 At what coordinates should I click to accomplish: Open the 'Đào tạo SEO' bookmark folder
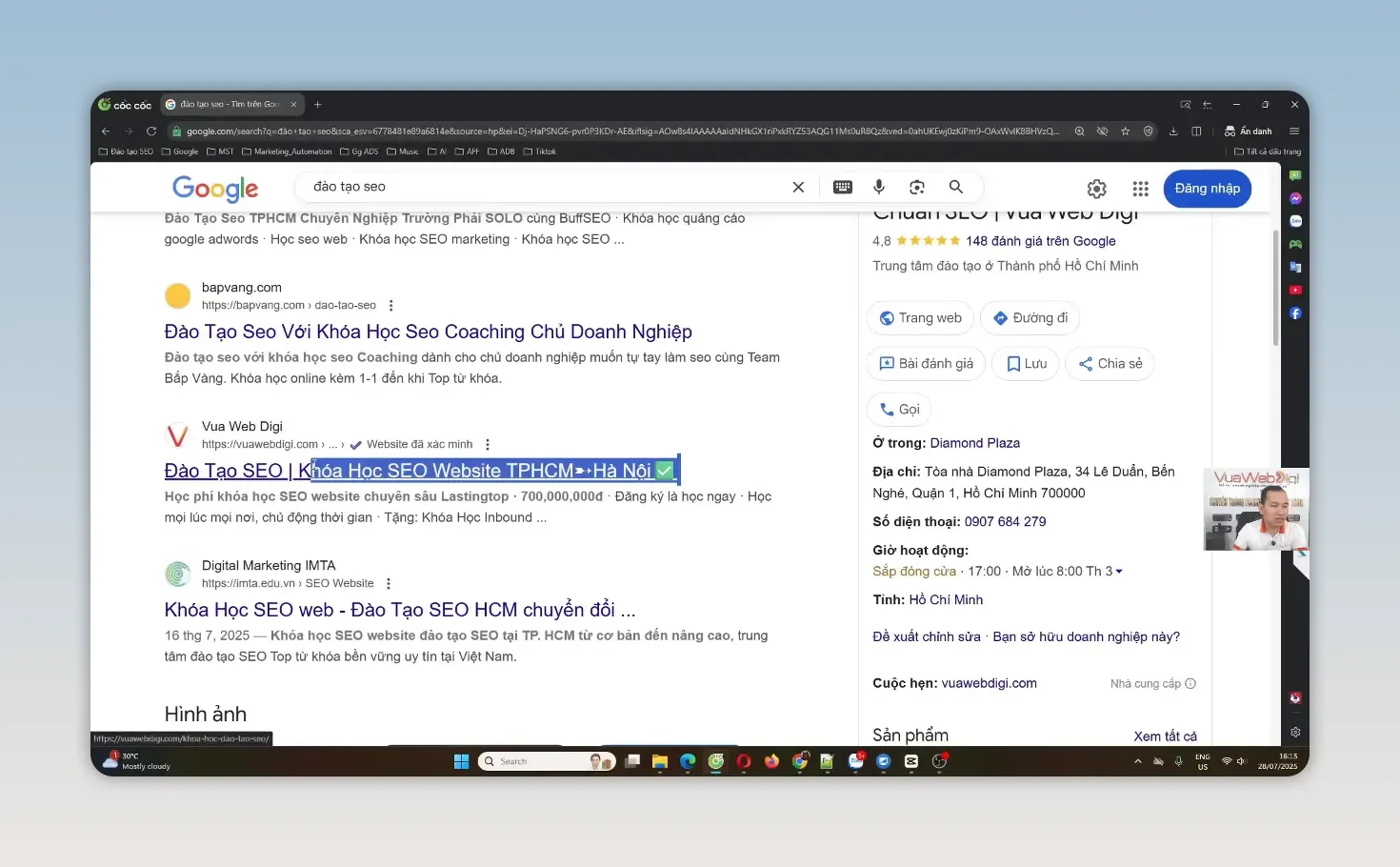point(126,151)
